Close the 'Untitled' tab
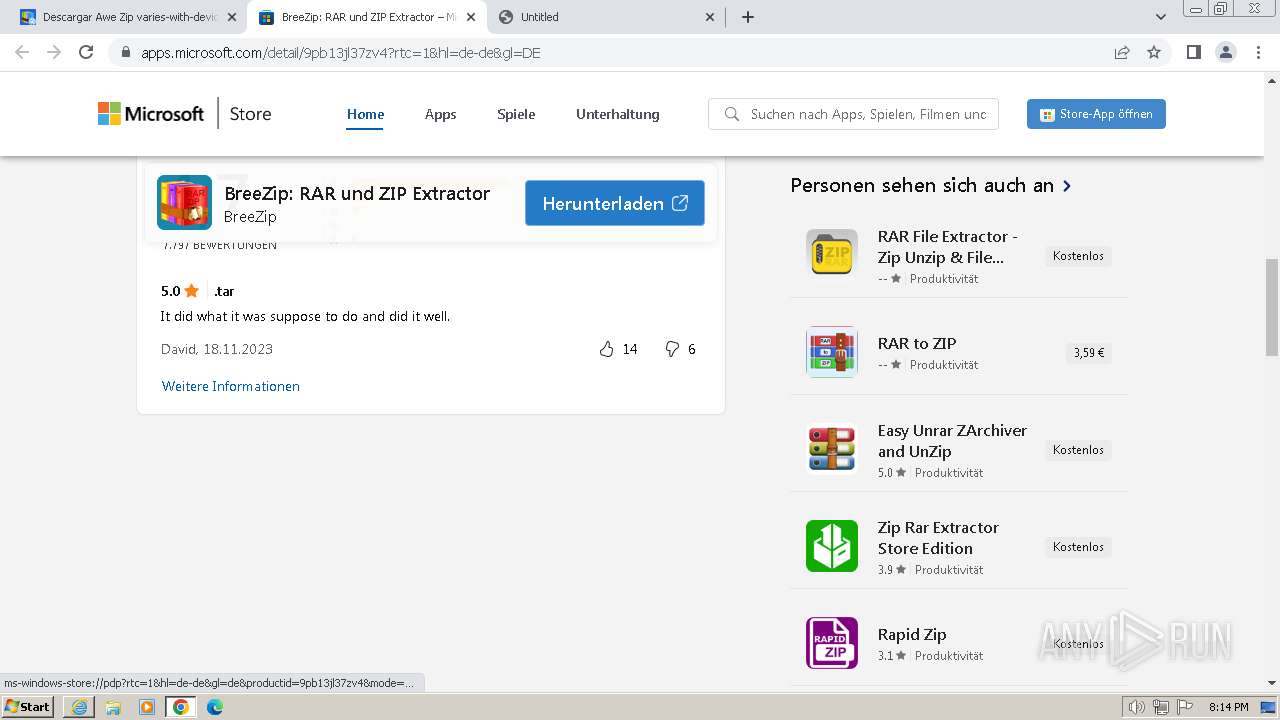 (x=710, y=17)
